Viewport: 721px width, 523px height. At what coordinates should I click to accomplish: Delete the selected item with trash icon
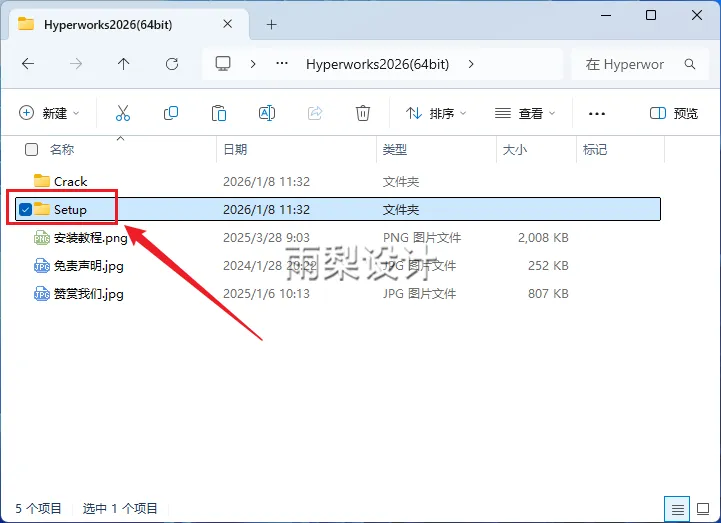pyautogui.click(x=363, y=113)
